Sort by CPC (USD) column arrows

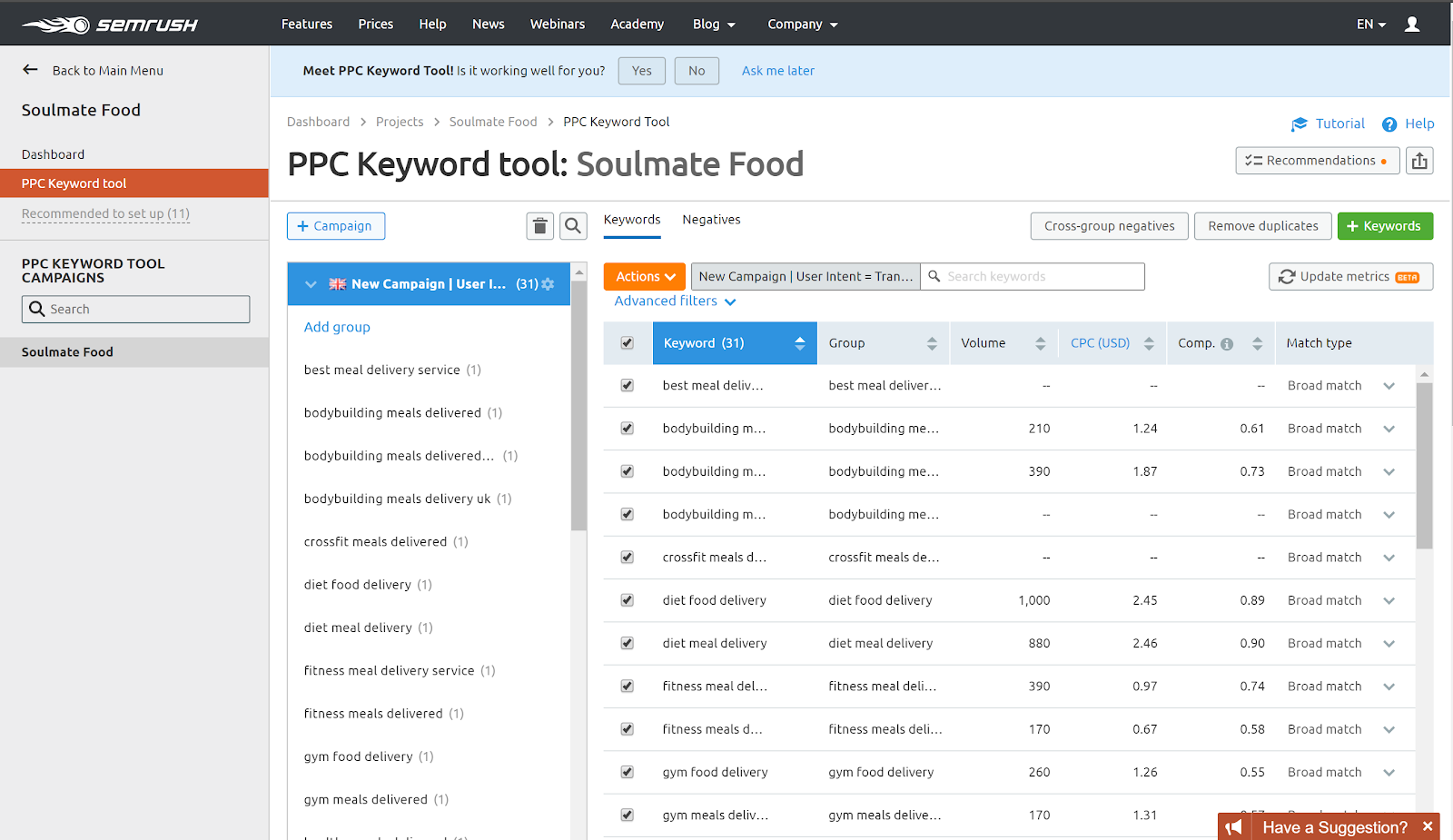point(1149,343)
